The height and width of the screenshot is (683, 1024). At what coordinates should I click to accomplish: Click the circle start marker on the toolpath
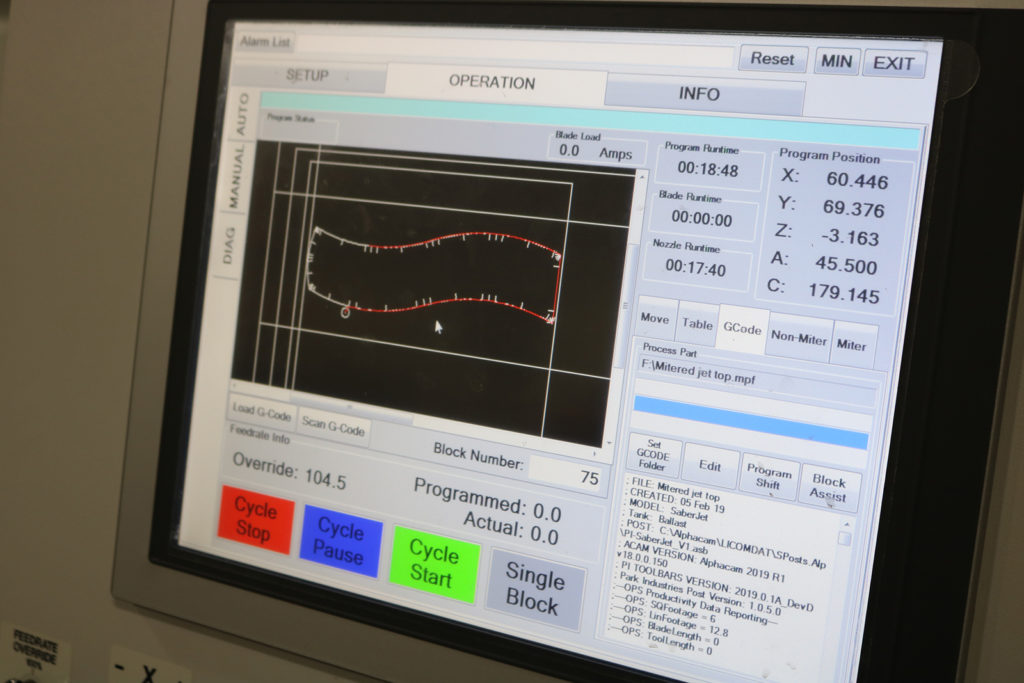click(x=345, y=313)
